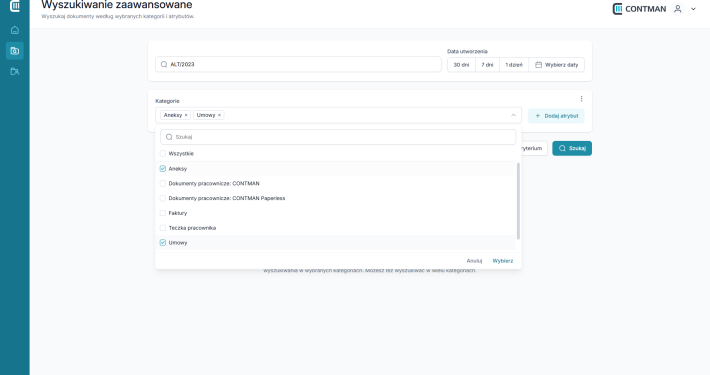Select the 7 dni date filter
The height and width of the screenshot is (375, 710).
pos(487,65)
